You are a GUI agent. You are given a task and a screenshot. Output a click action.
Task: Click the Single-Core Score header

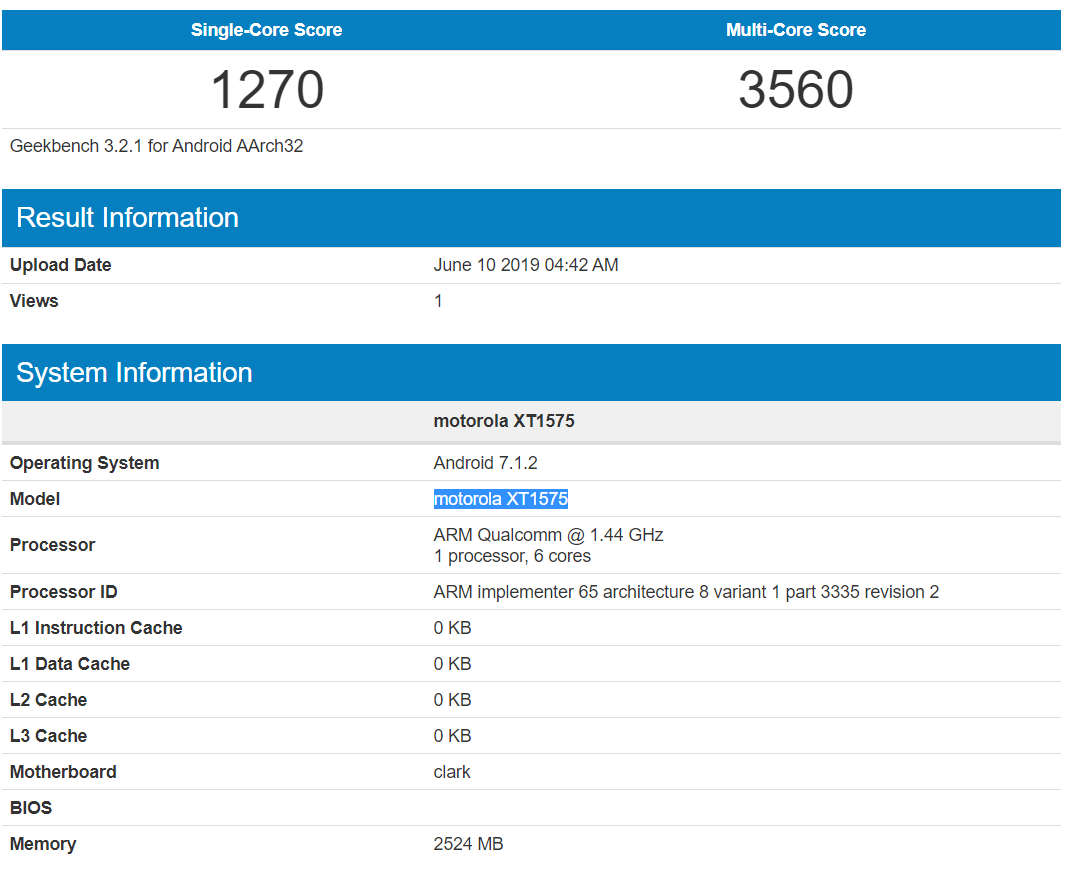click(266, 30)
